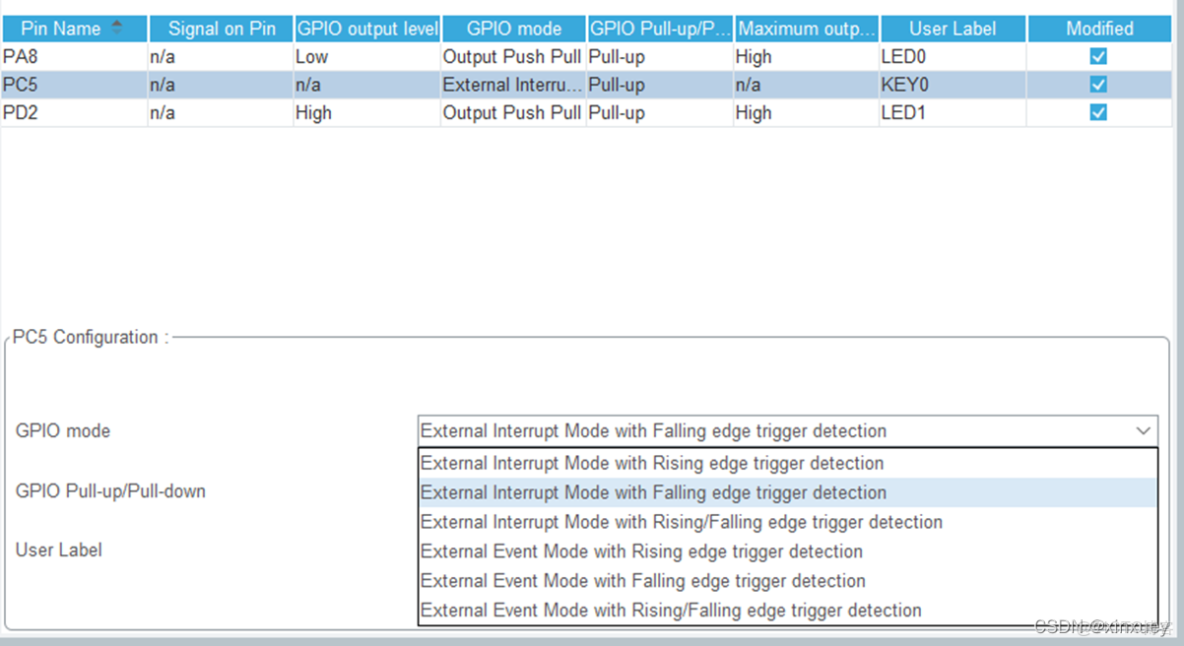Select the PA8 pin row
Image resolution: width=1184 pixels, height=646 pixels.
[587, 57]
